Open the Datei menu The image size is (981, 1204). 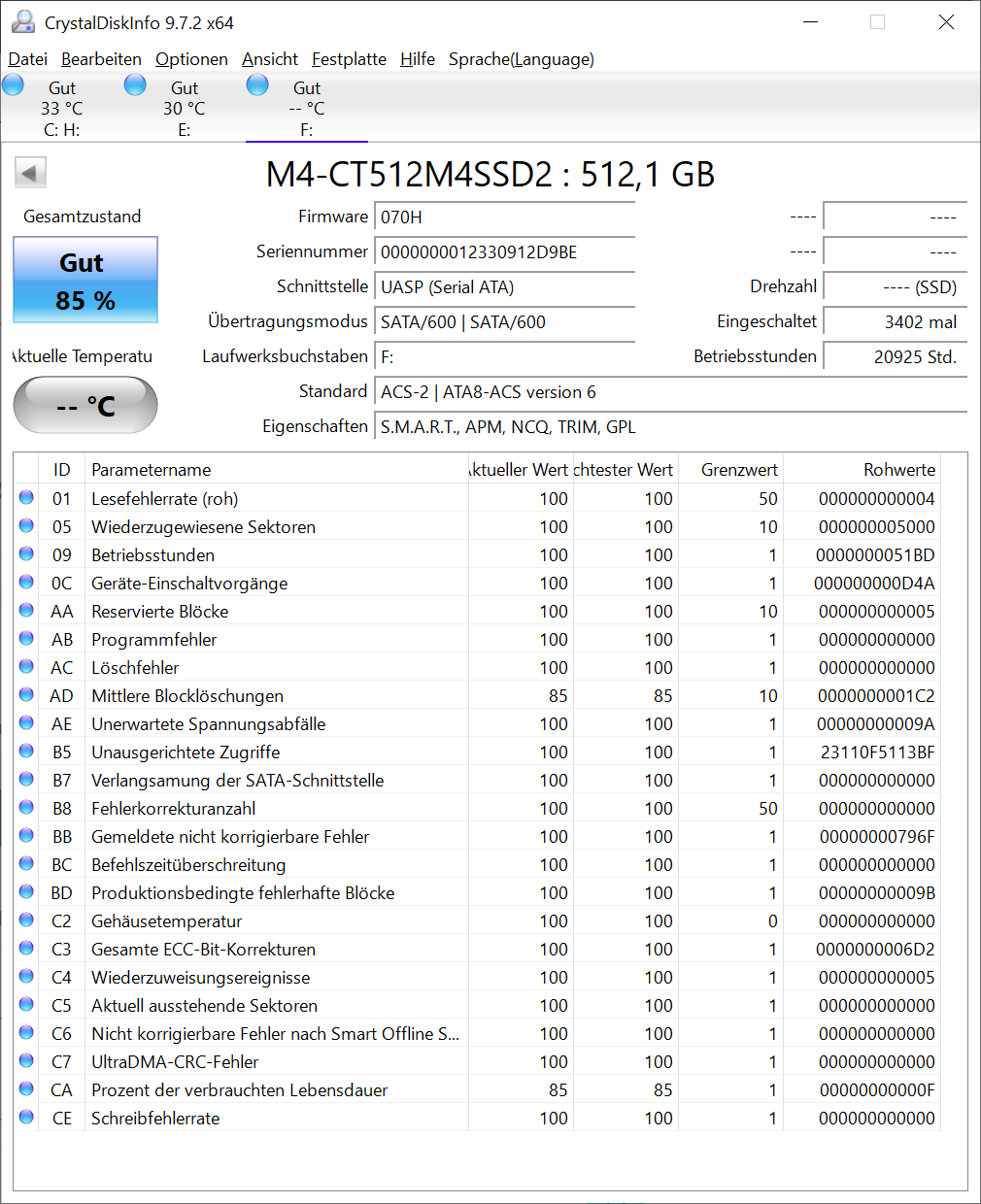[27, 59]
